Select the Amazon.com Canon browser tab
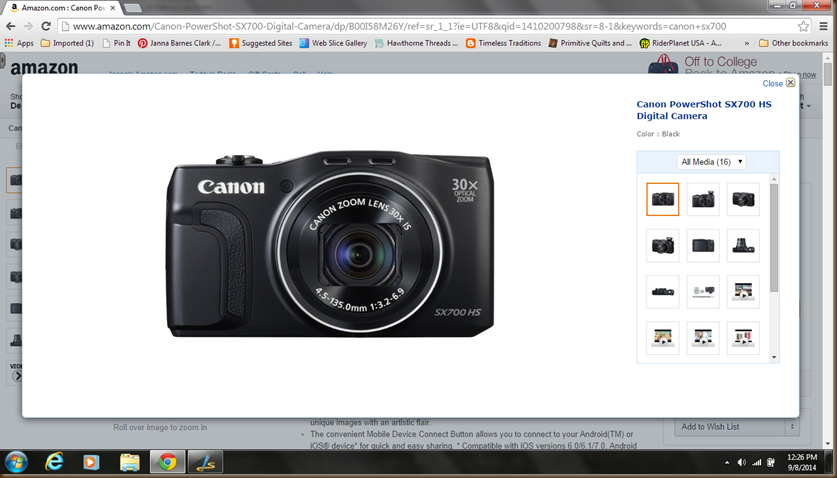The height and width of the screenshot is (478, 837). [x=62, y=8]
